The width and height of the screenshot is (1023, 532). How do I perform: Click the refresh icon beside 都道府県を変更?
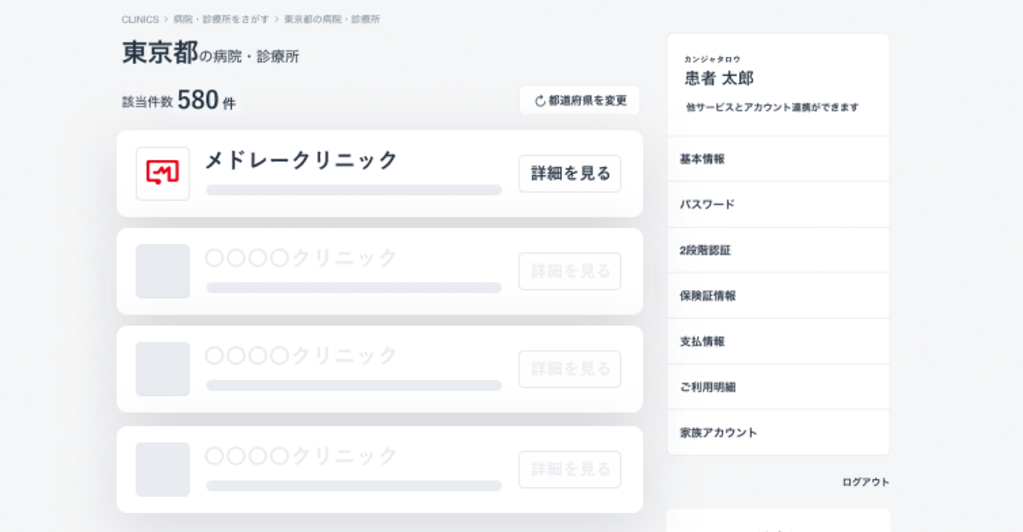tap(540, 101)
